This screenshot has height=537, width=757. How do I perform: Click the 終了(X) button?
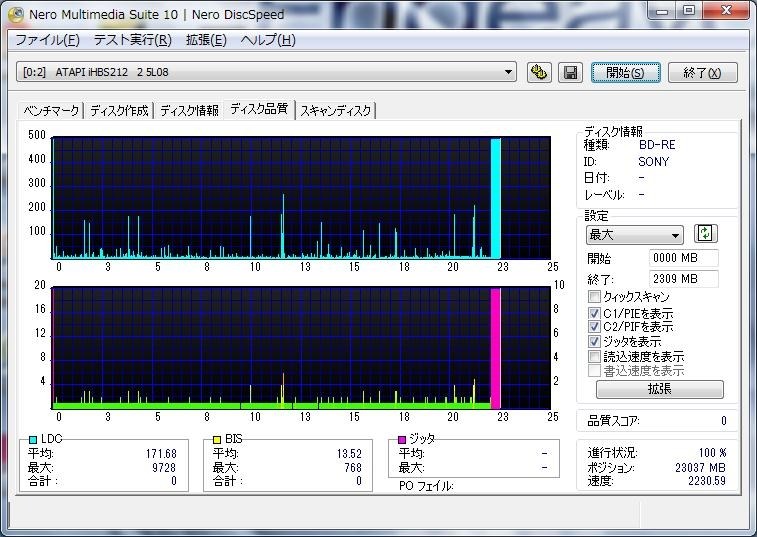coord(702,73)
